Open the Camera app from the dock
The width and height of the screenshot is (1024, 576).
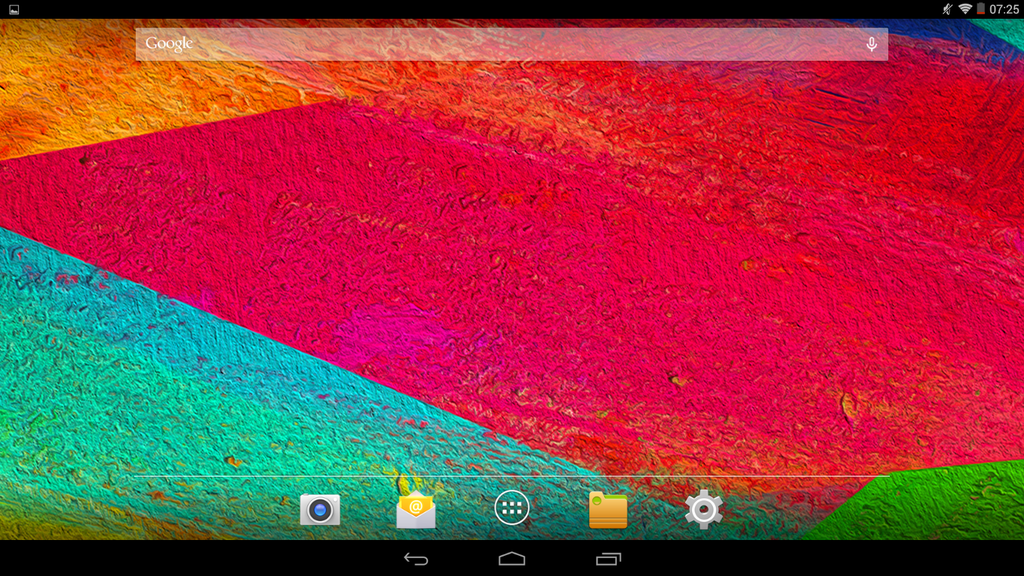[320, 510]
